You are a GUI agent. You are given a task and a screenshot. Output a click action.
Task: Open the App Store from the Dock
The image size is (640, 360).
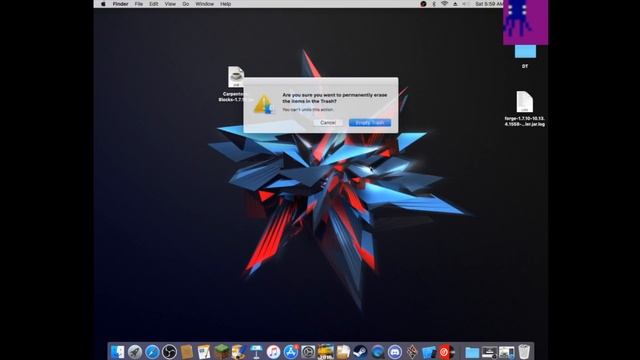291,351
